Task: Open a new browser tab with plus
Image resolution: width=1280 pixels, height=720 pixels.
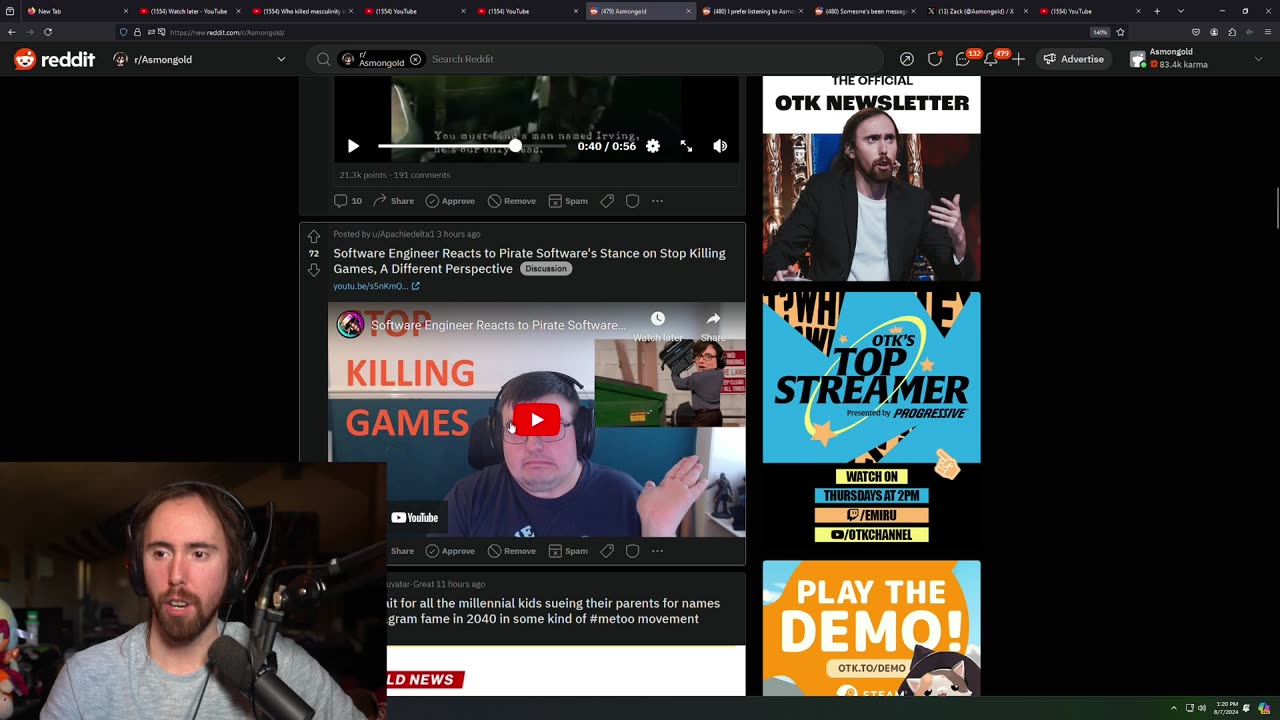Action: 1157,11
